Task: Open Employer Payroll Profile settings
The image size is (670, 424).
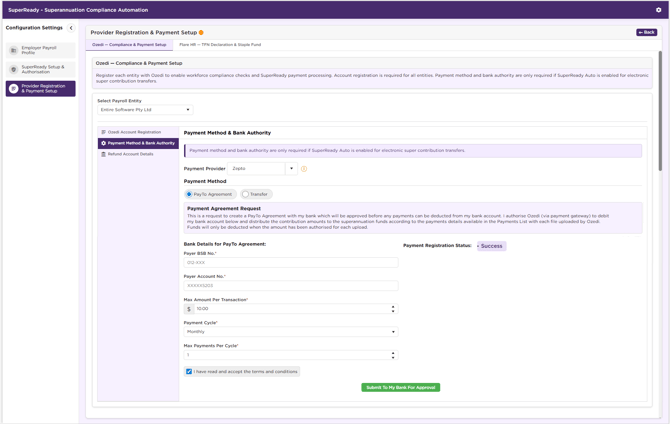Action: [41, 50]
